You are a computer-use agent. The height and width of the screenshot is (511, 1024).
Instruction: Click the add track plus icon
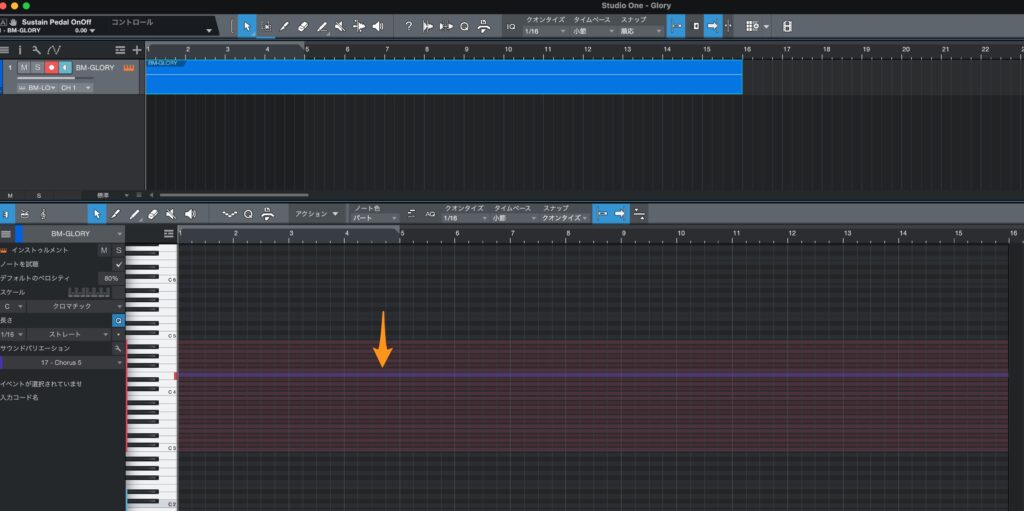pyautogui.click(x=137, y=49)
